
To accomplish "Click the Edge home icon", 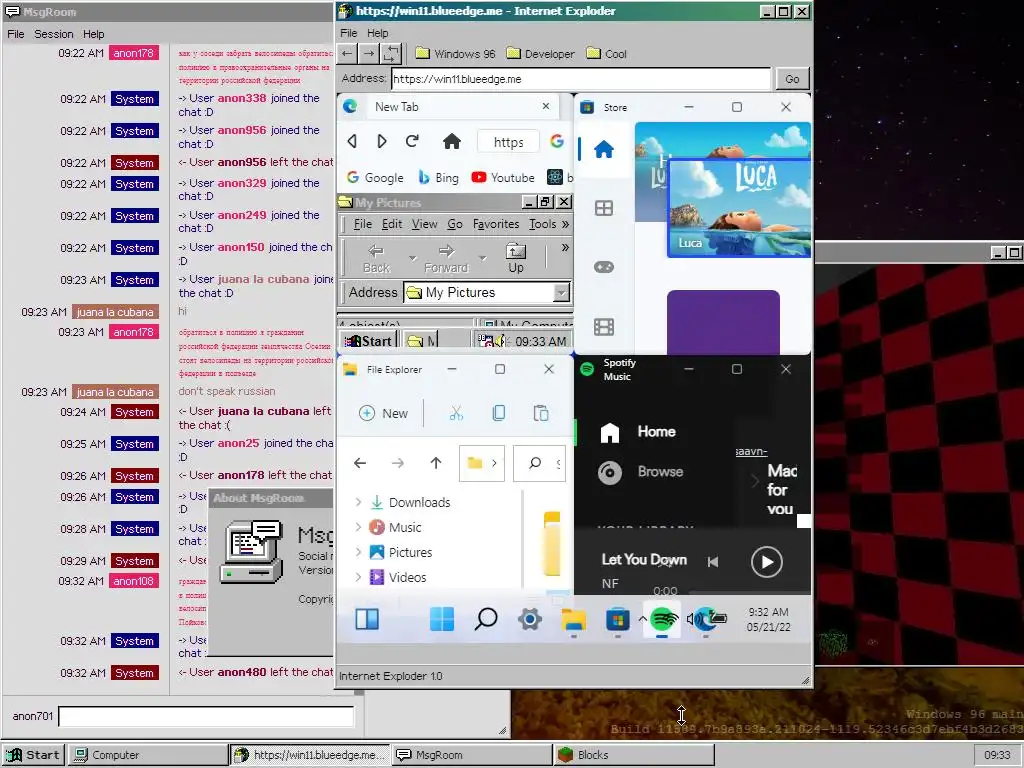I will (452, 141).
